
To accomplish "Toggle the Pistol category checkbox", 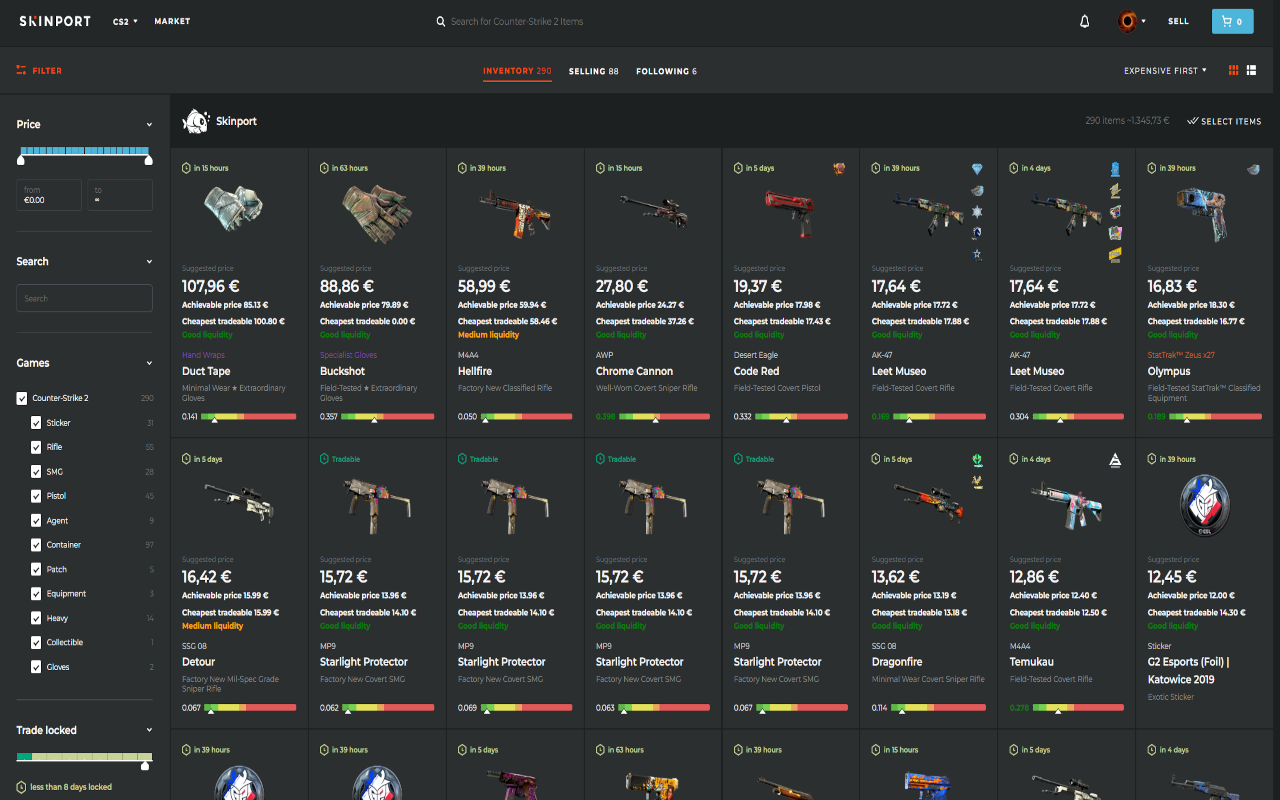I will pyautogui.click(x=37, y=496).
